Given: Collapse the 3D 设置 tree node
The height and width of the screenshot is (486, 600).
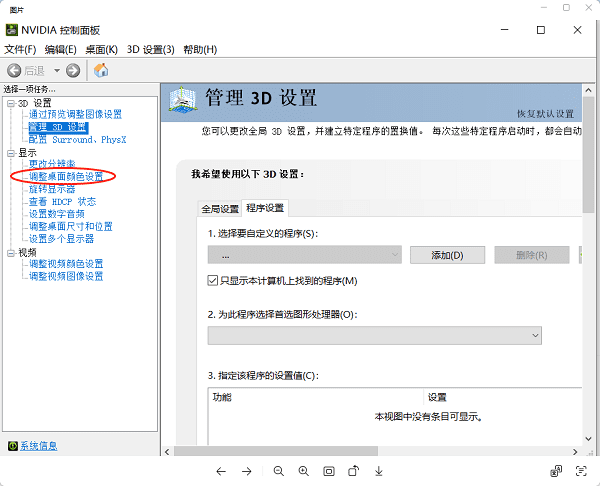Looking at the screenshot, I should point(11,103).
